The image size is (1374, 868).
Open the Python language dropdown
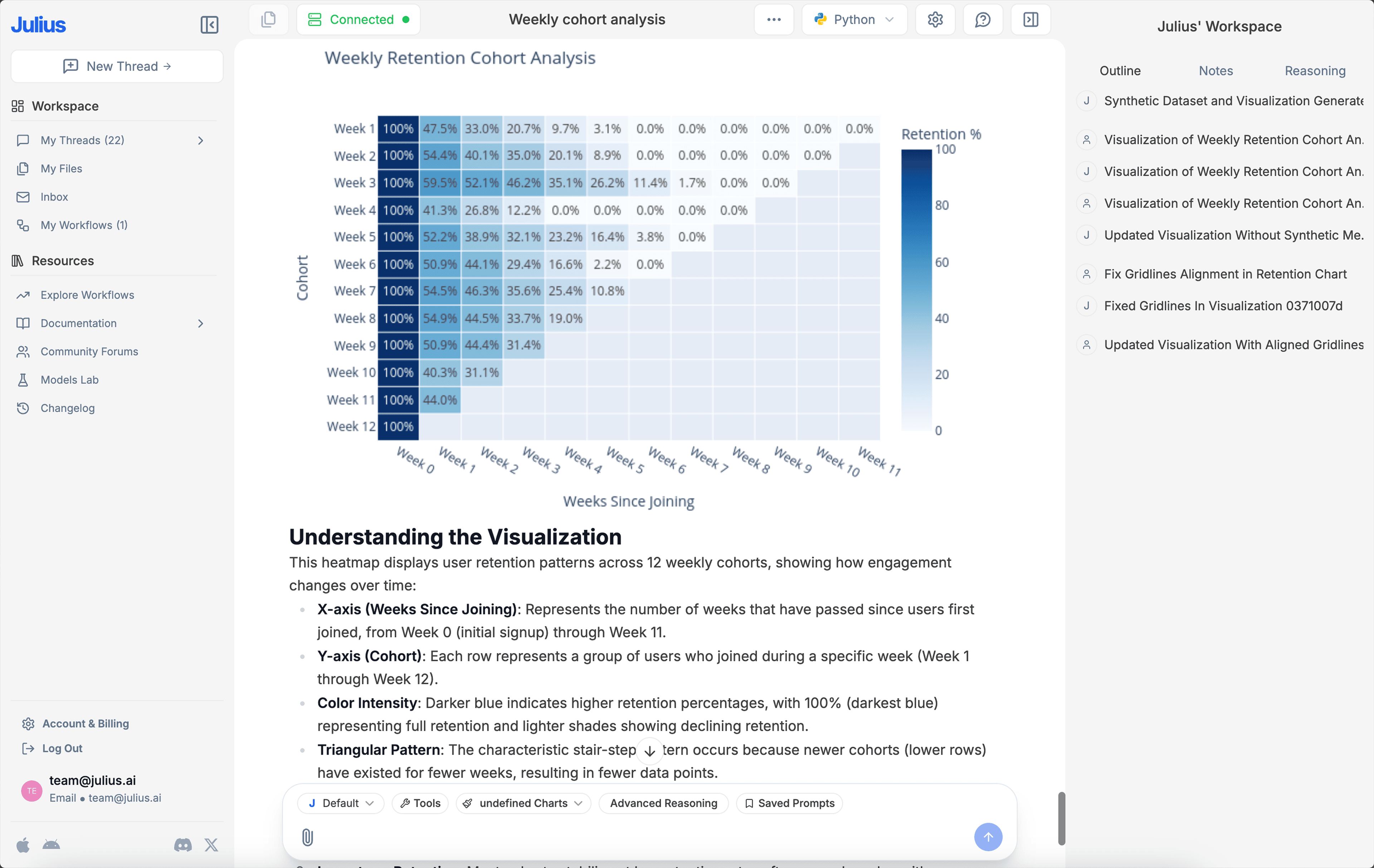[854, 19]
